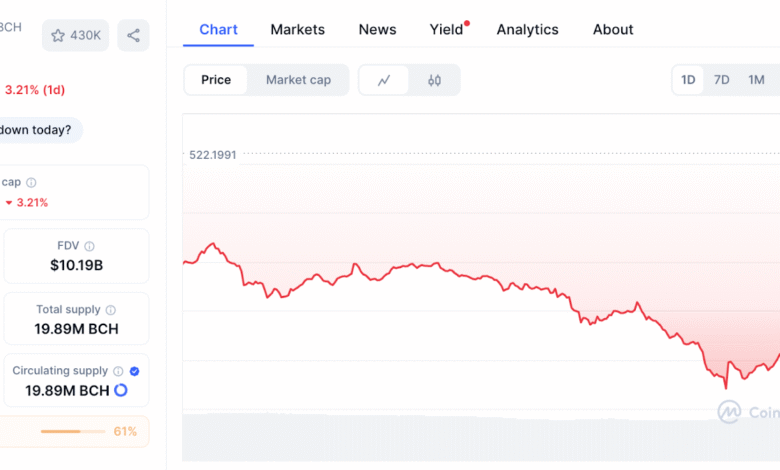The height and width of the screenshot is (470, 780).
Task: Select the 1D time range
Action: click(x=688, y=80)
